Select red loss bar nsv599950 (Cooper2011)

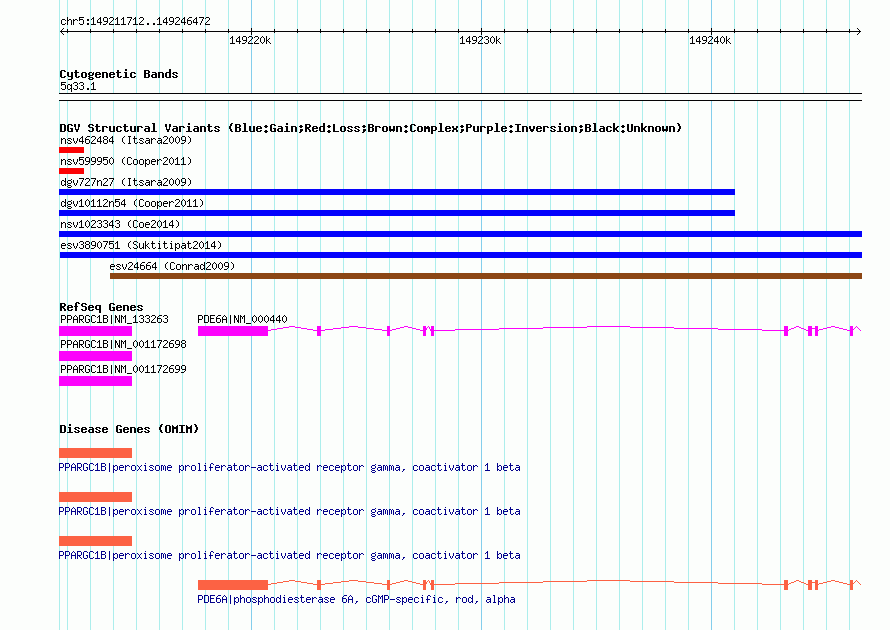pos(72,171)
